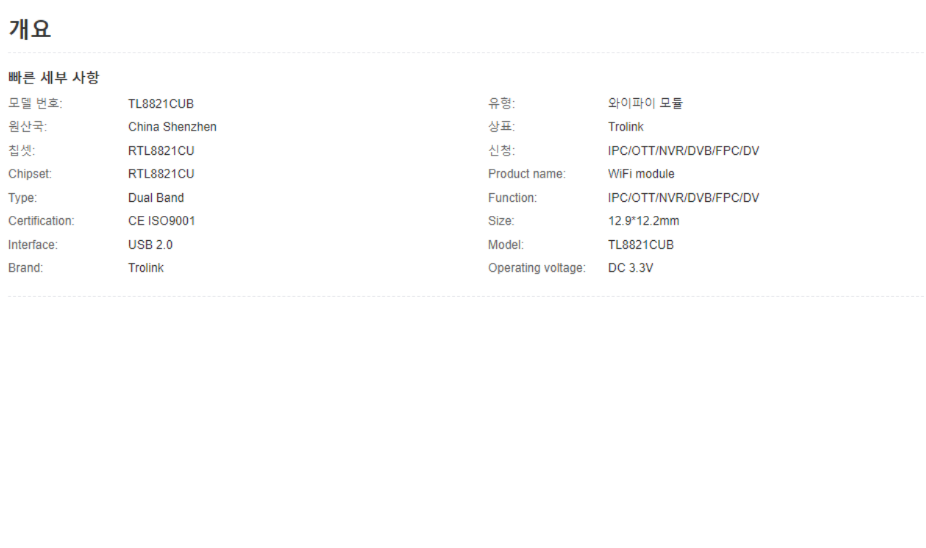The width and height of the screenshot is (926, 548).
Task: Select the 'WiFi module' value
Action: (641, 174)
